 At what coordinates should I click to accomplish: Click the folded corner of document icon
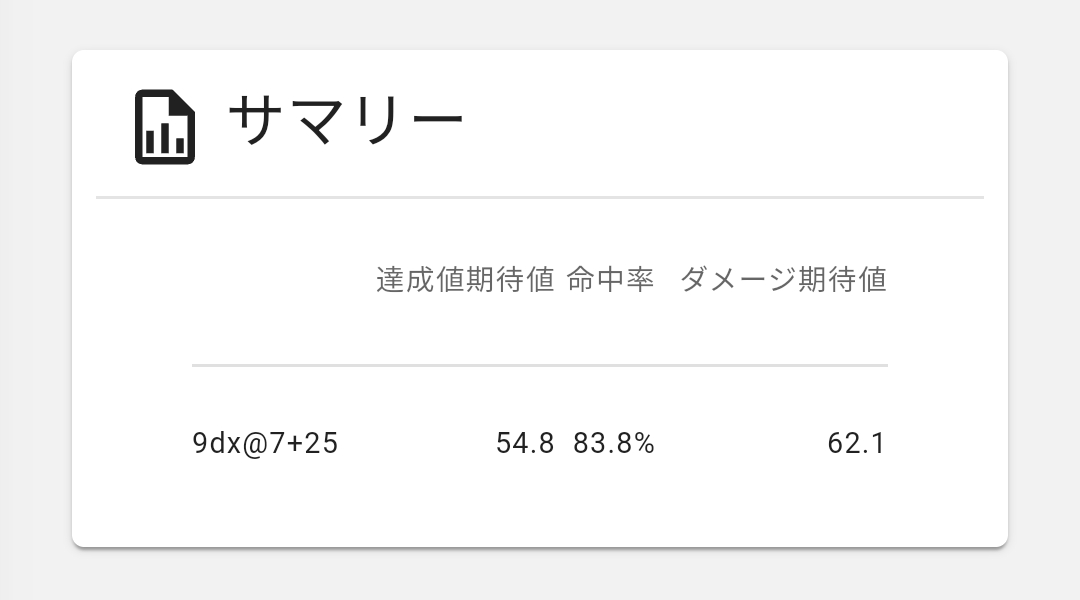pyautogui.click(x=185, y=100)
